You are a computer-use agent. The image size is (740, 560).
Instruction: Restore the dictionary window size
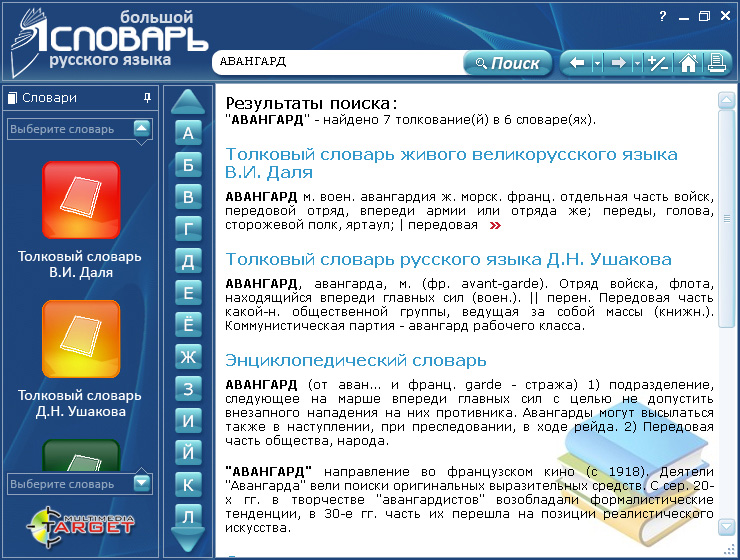704,16
